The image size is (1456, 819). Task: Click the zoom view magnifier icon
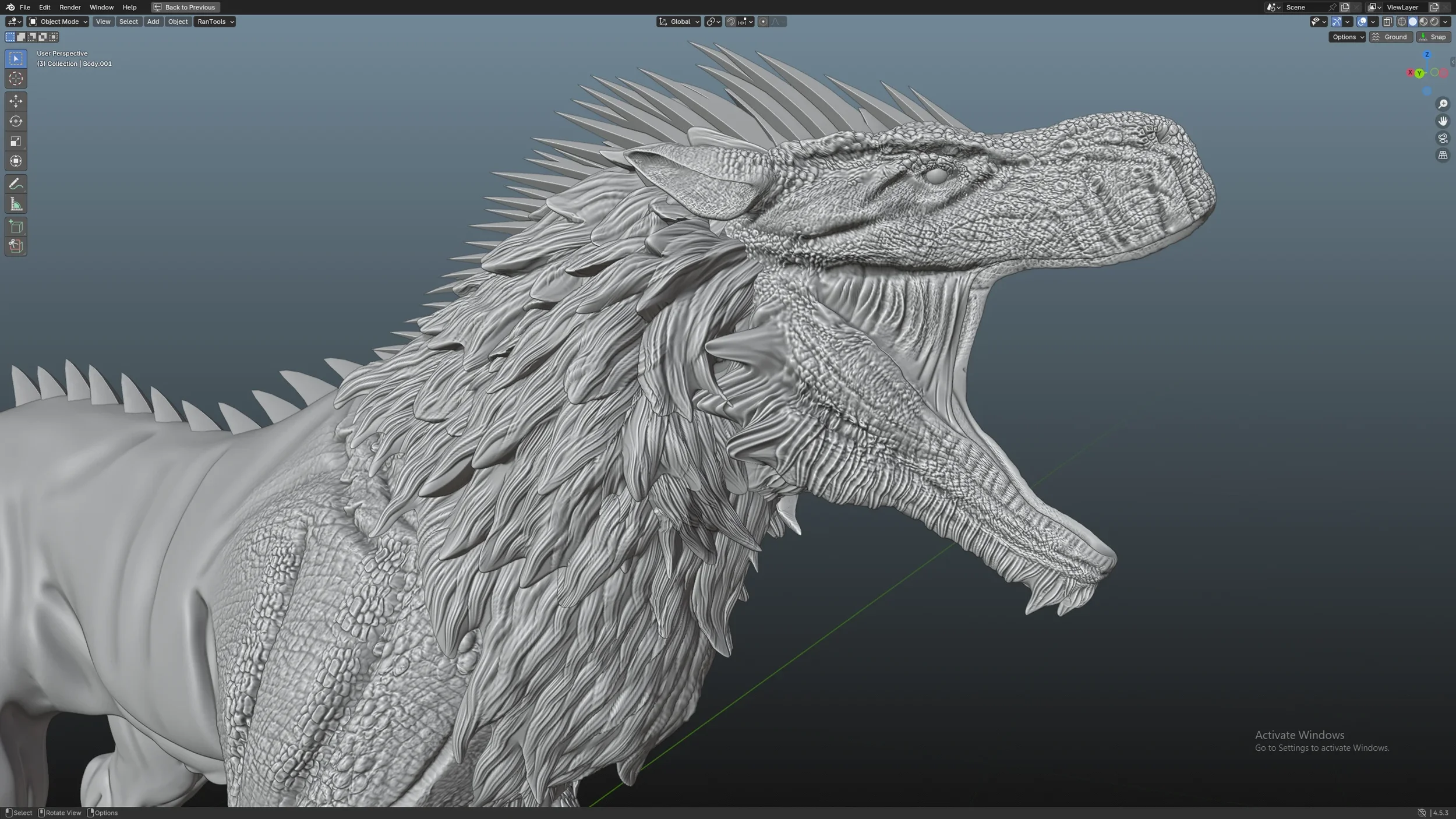click(x=1443, y=104)
